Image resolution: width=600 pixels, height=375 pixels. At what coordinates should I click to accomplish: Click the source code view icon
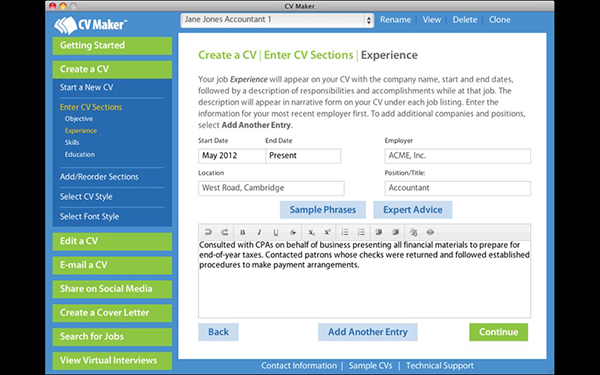430,232
